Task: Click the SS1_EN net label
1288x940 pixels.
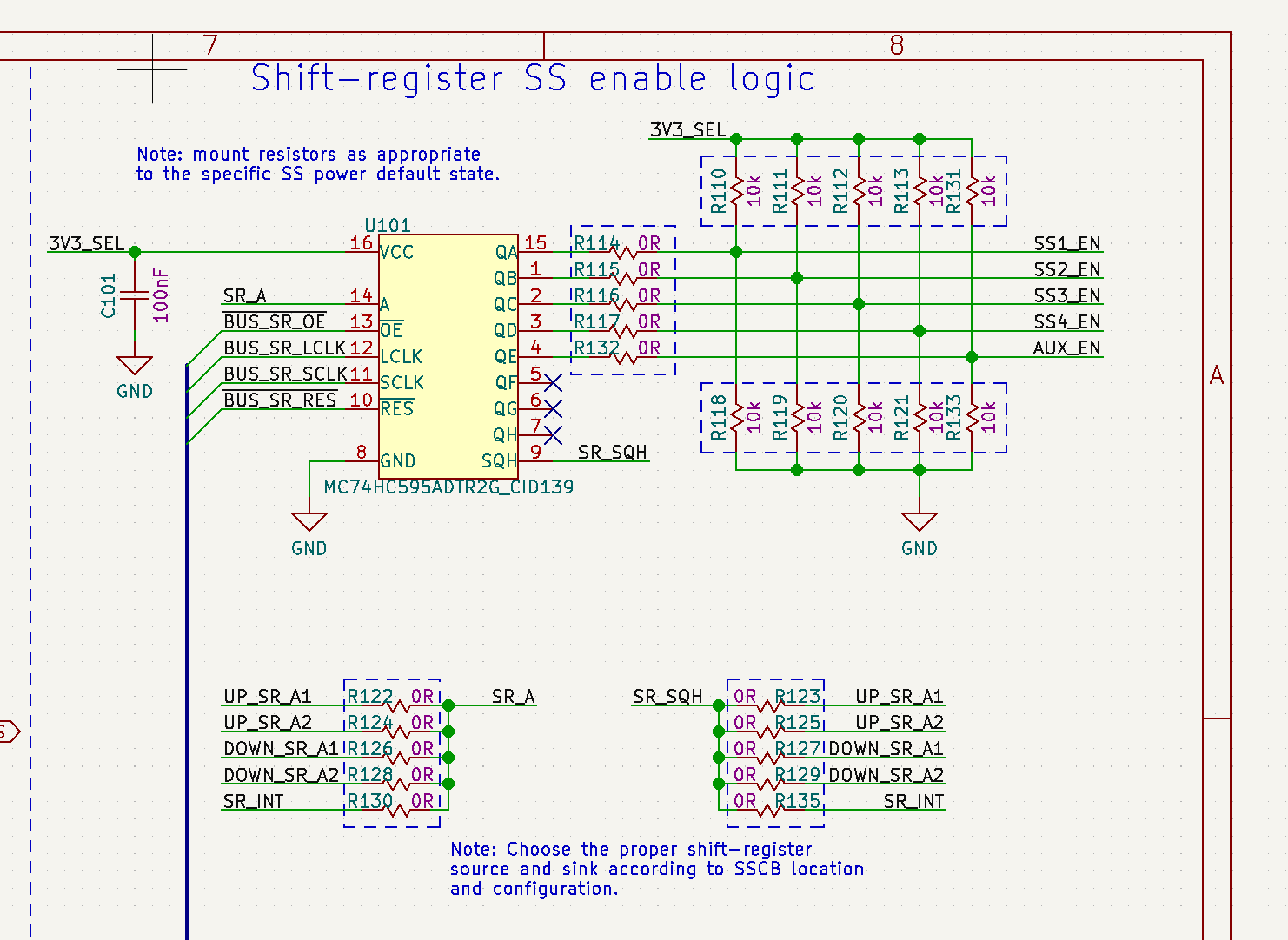Action: click(x=1066, y=244)
